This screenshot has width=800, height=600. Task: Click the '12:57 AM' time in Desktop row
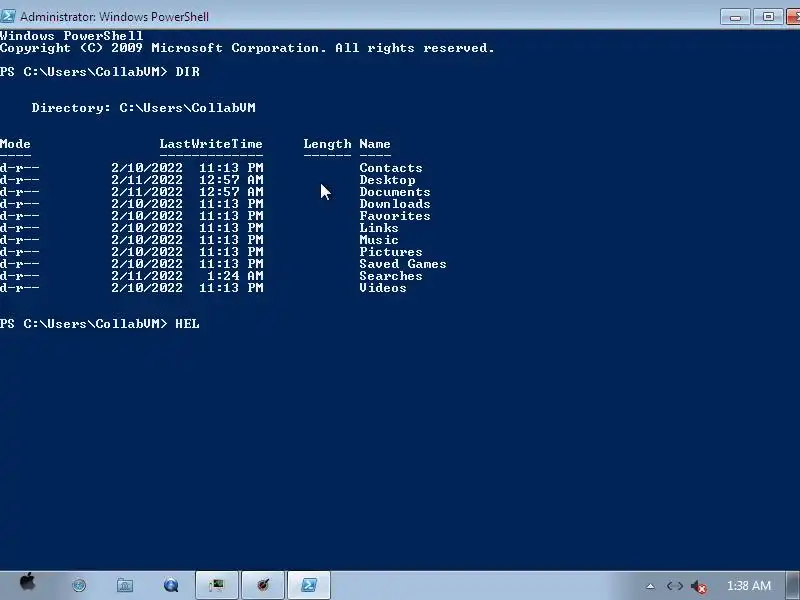tap(231, 180)
